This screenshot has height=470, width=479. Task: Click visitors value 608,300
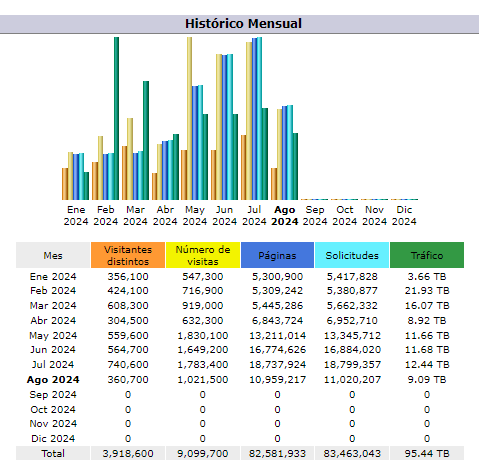[x=128, y=306]
